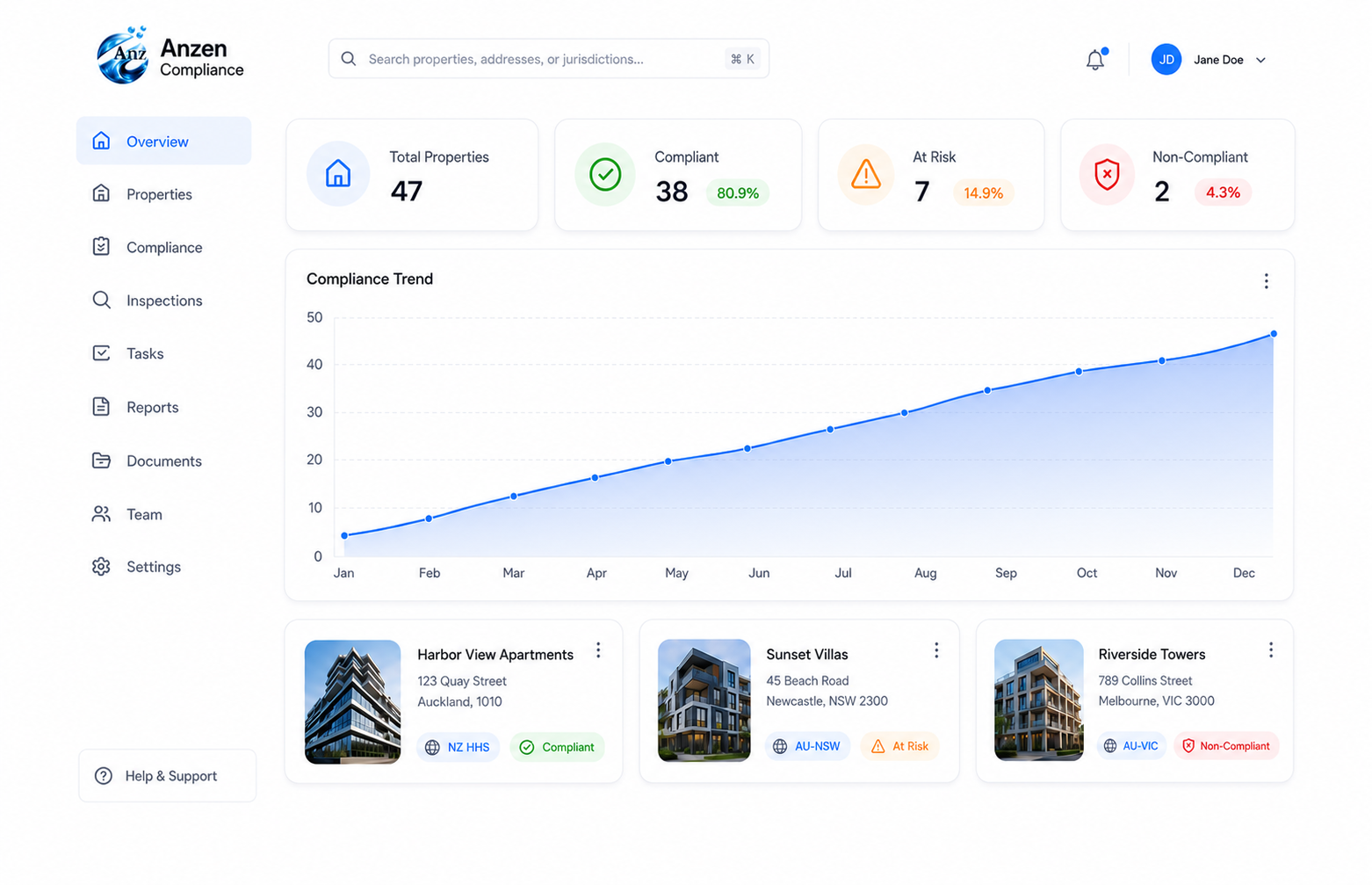Open the Riverside Towers building thumbnail
Viewport: 1372px width, 885px height.
(x=1038, y=700)
